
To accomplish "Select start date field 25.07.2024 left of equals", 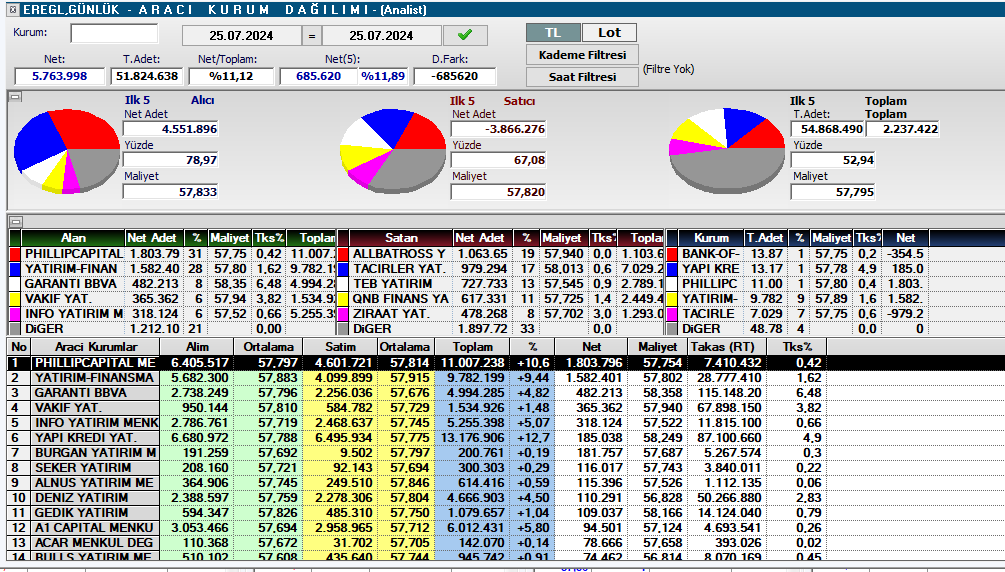I will click(241, 35).
